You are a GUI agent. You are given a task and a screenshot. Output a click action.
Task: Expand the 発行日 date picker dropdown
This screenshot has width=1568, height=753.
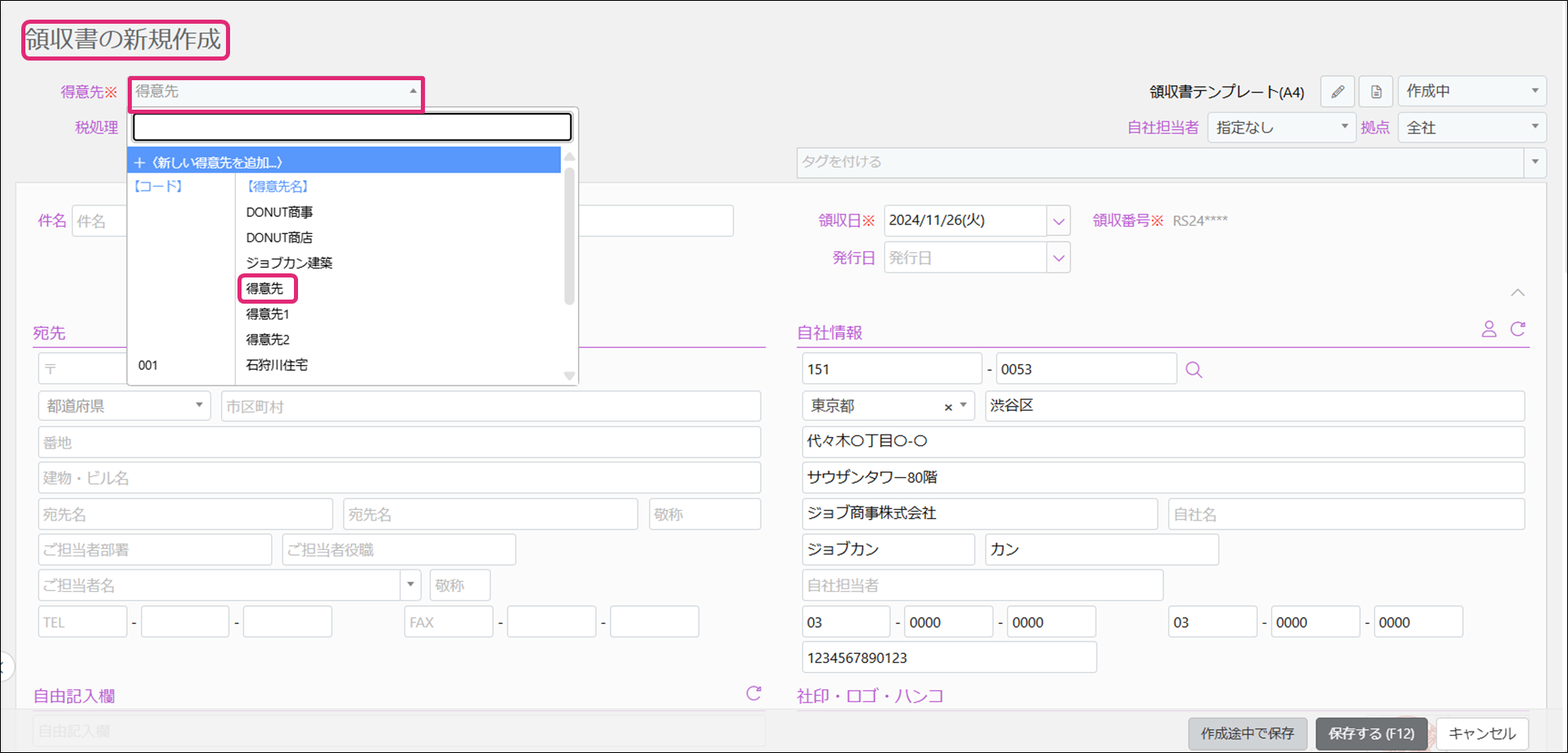tap(1059, 259)
